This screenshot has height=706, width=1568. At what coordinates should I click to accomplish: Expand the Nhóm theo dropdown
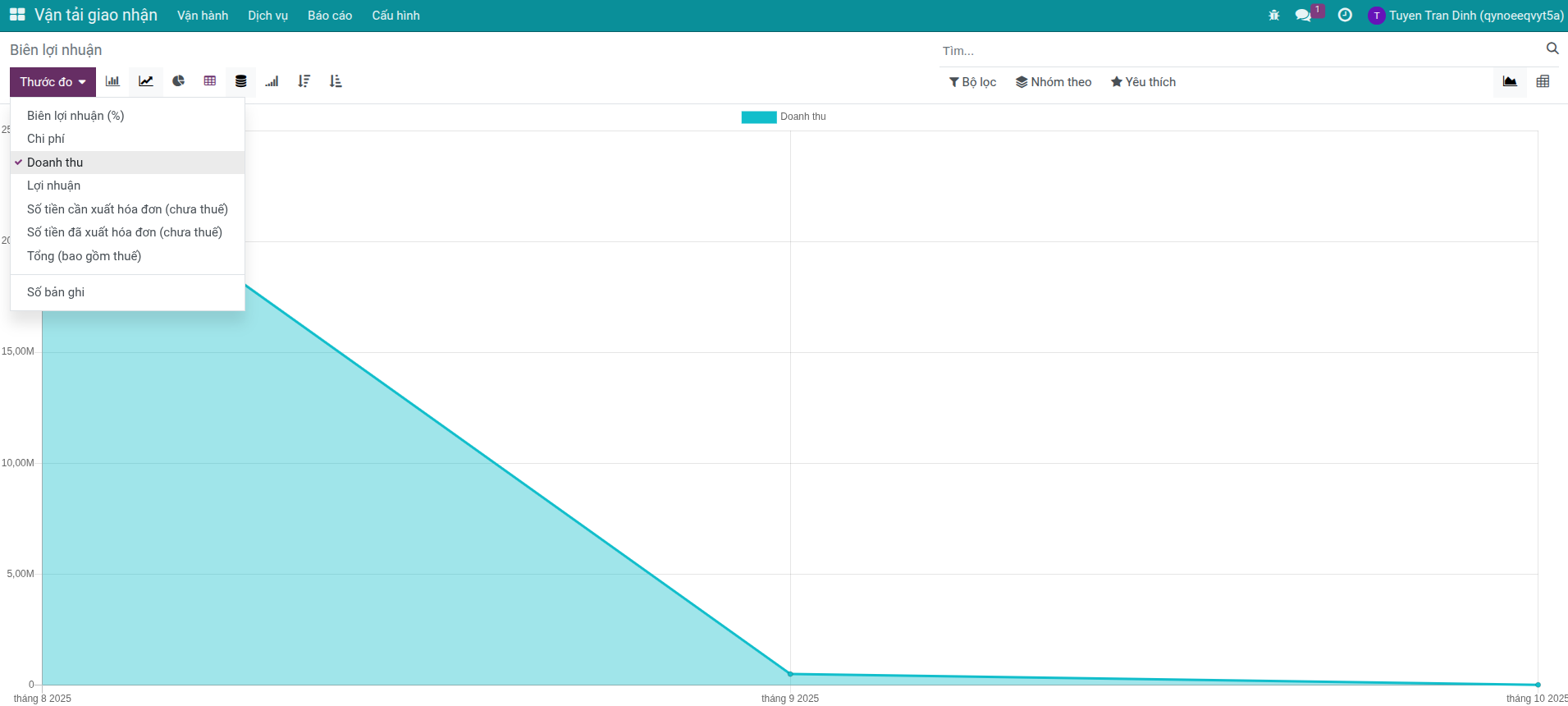(x=1054, y=82)
